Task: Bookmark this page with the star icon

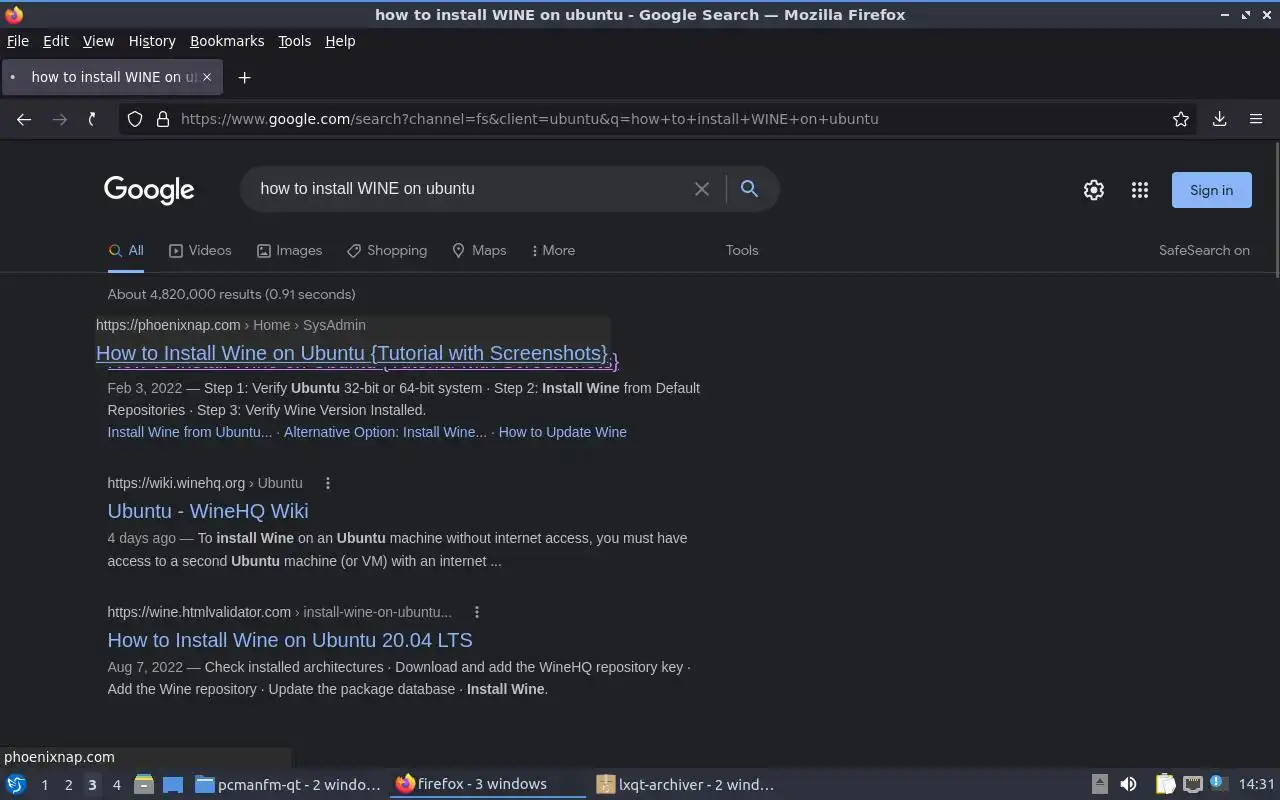Action: (1181, 119)
